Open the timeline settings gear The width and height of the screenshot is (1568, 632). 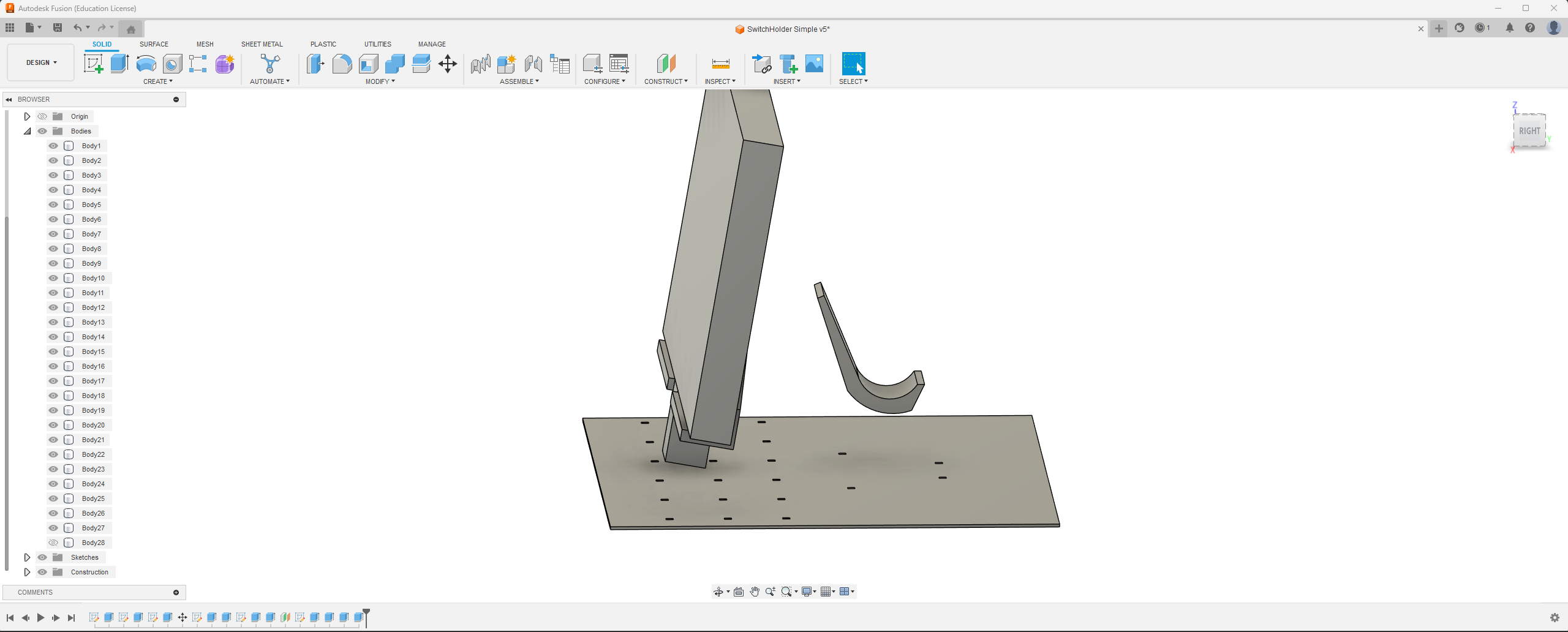(x=1555, y=617)
